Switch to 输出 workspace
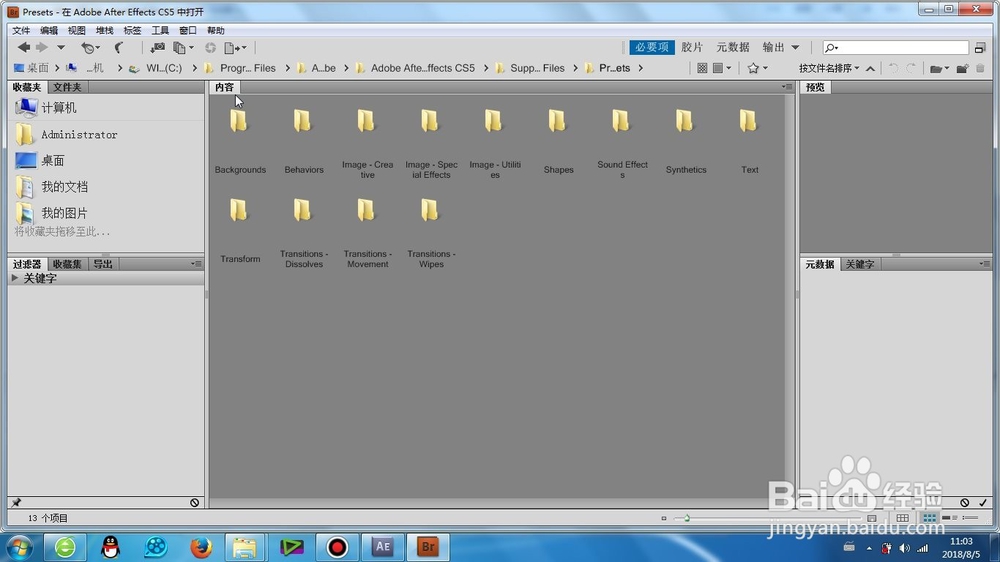 point(774,47)
